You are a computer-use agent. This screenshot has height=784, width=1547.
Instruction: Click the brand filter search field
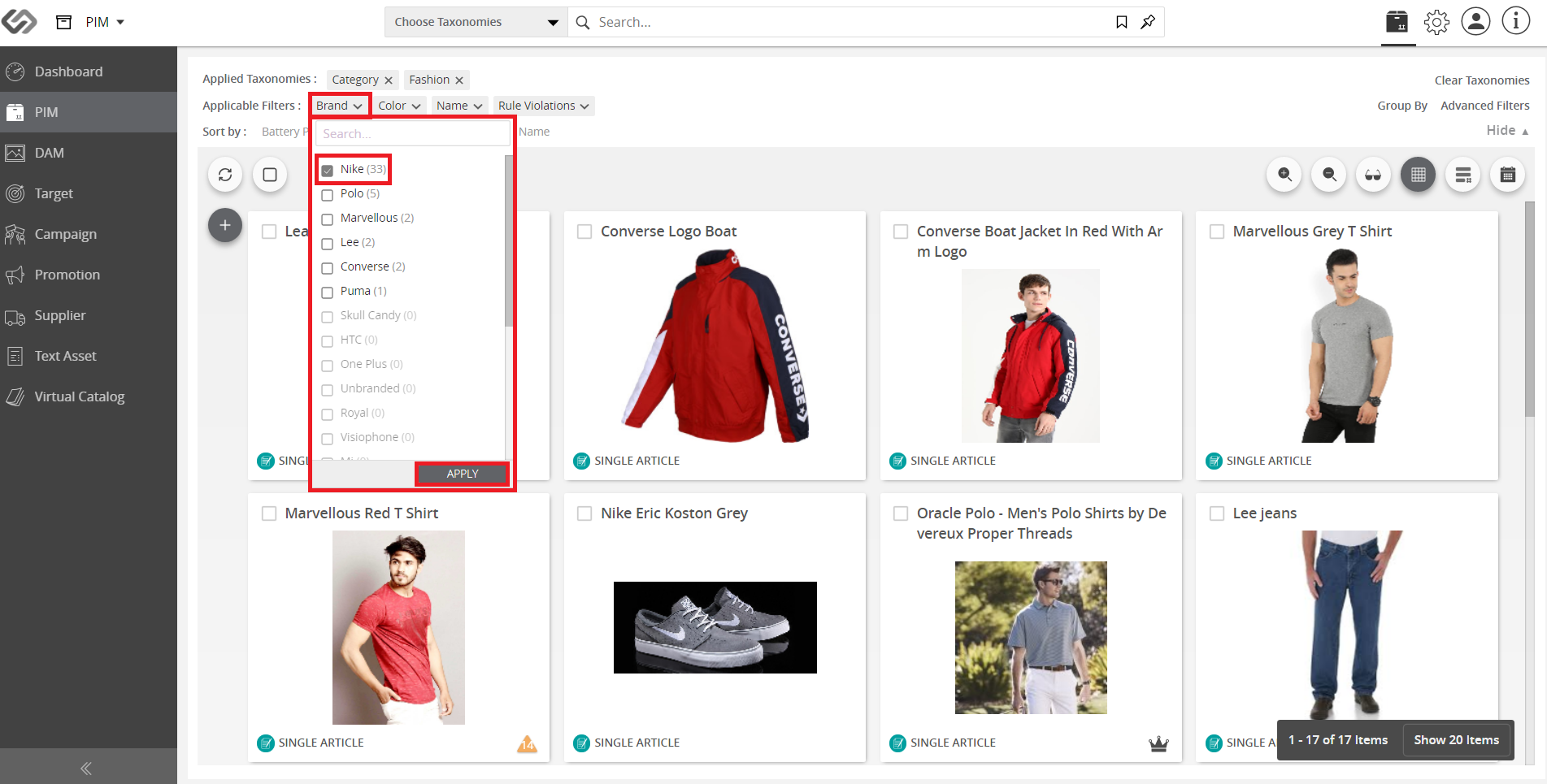point(412,133)
